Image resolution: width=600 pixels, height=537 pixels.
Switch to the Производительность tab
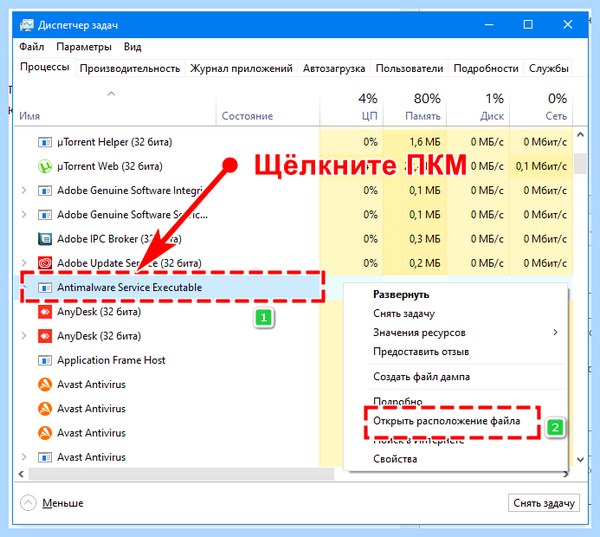click(130, 69)
